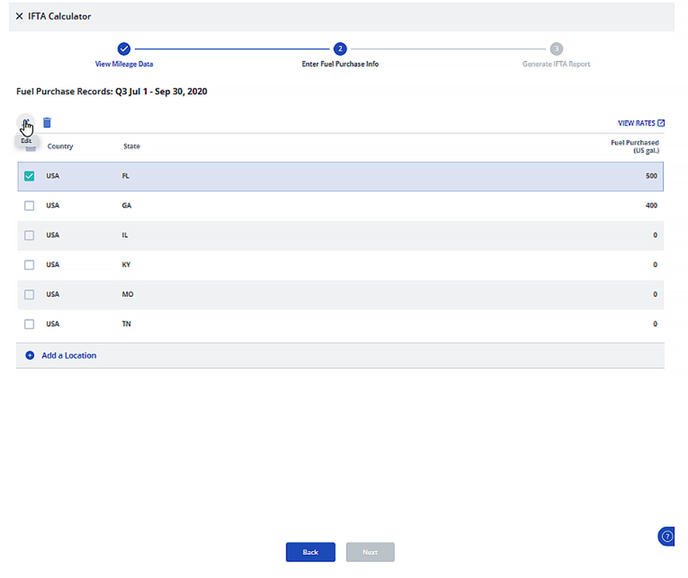688x578 pixels.
Task: Click the GA fuel value 400
Action: [x=652, y=205]
